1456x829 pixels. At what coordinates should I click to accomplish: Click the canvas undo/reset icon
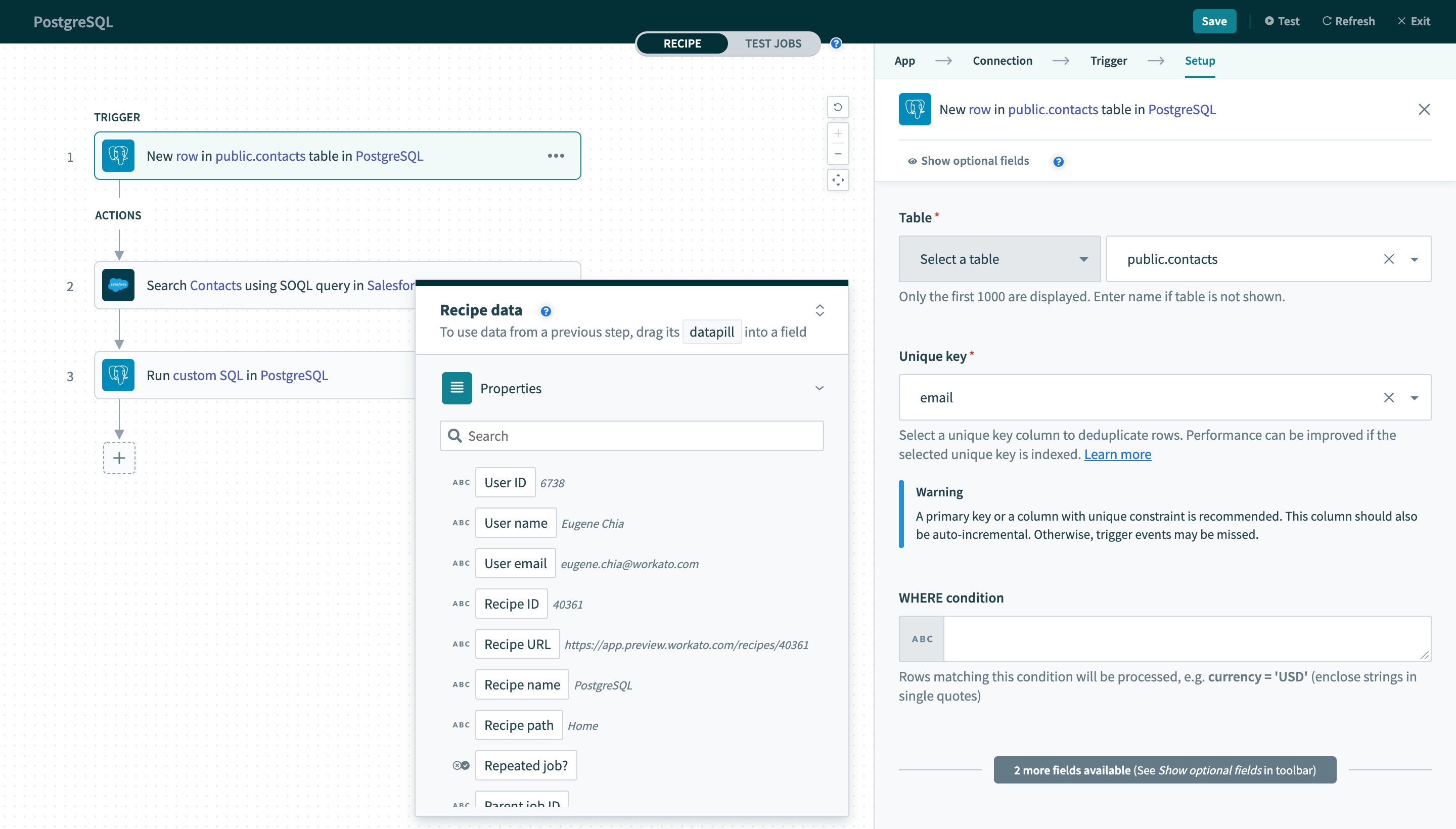838,107
